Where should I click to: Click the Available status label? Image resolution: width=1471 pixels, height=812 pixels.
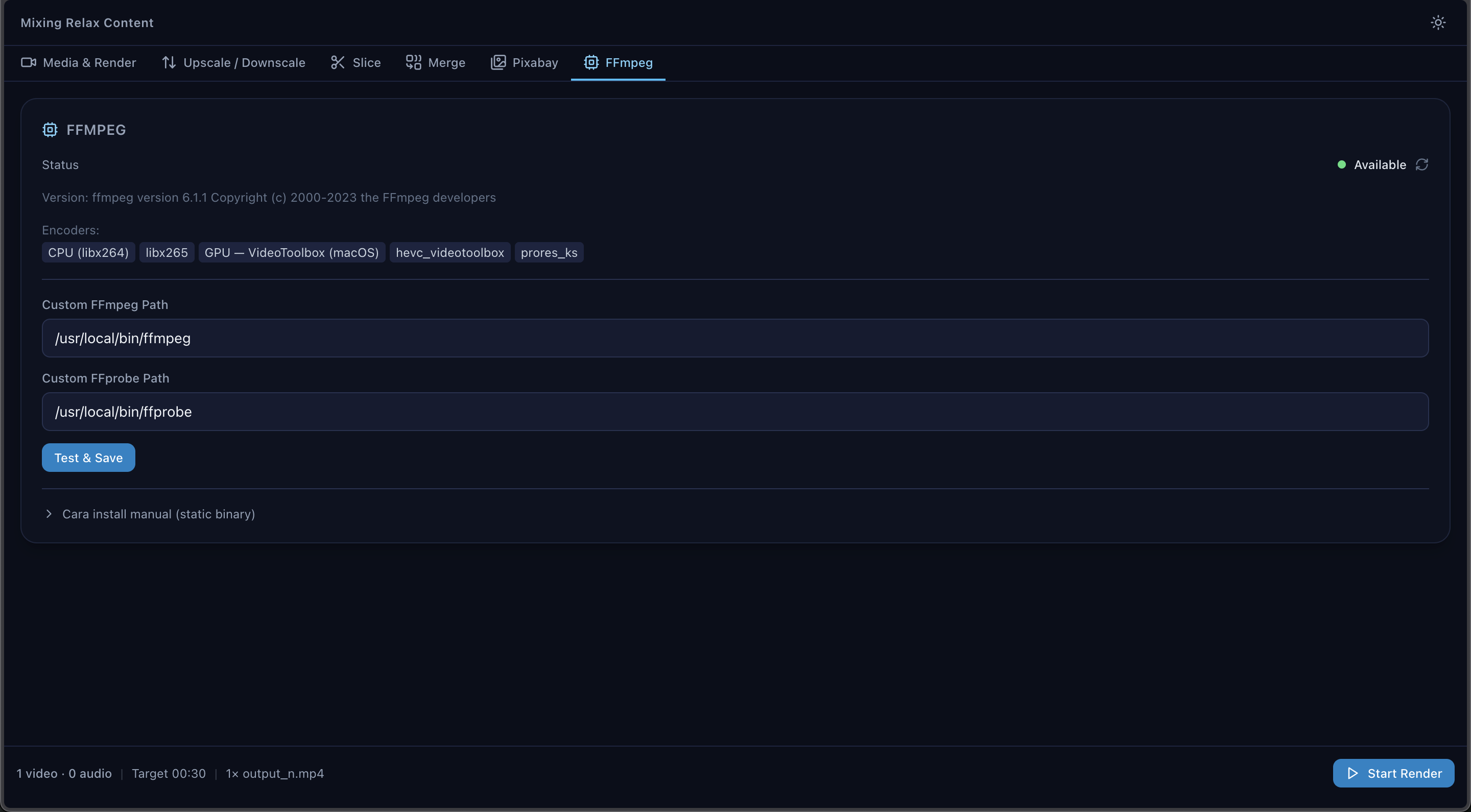coord(1380,164)
